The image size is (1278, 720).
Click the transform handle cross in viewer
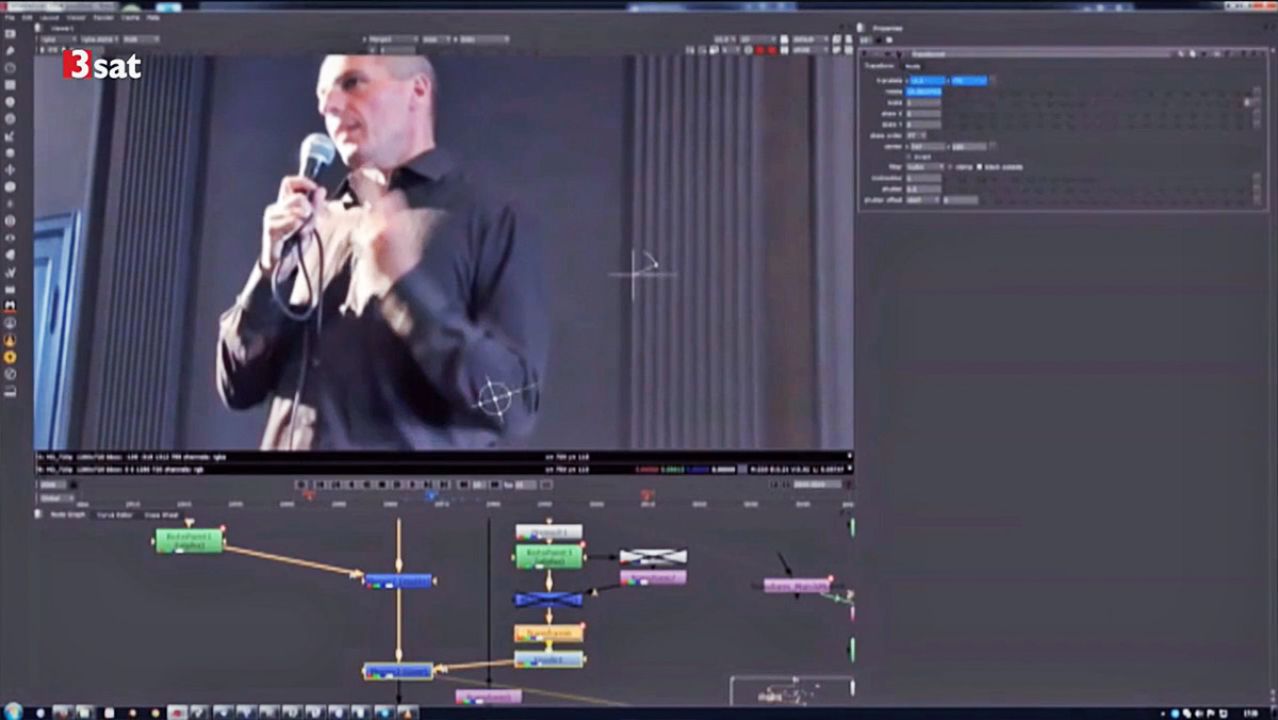[634, 273]
